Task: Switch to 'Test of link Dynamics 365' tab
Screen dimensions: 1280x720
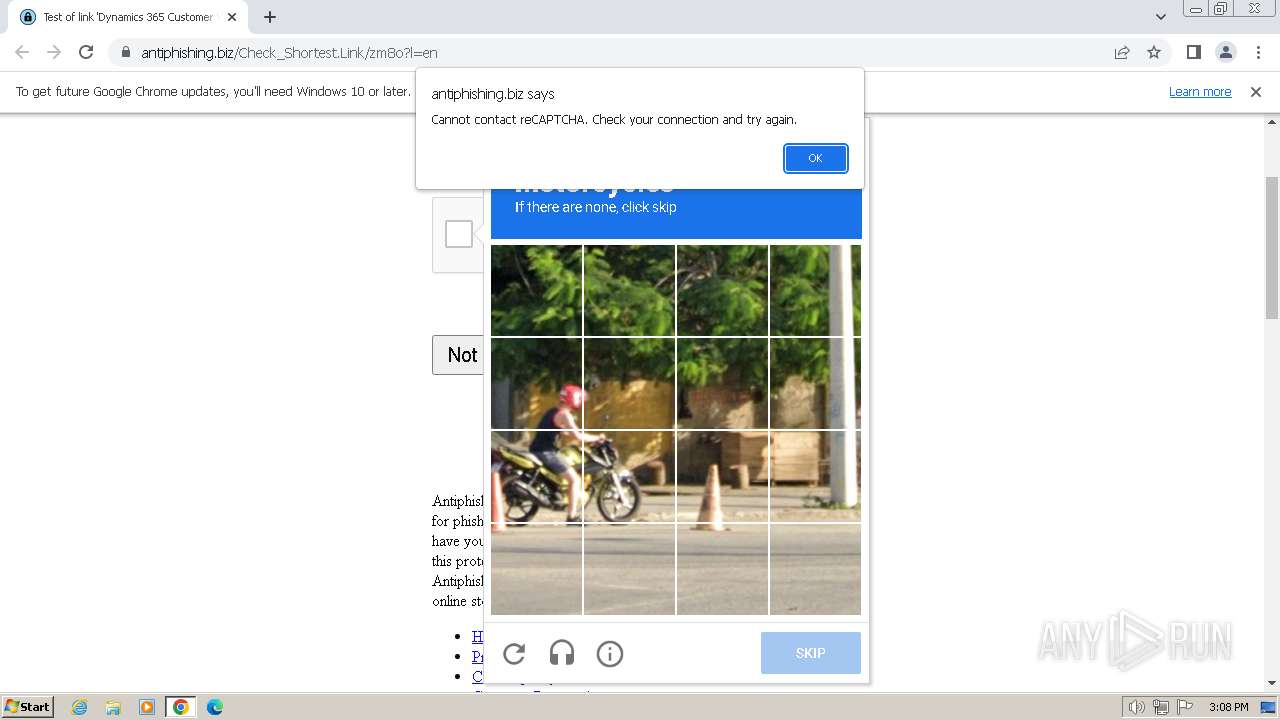Action: (x=128, y=17)
